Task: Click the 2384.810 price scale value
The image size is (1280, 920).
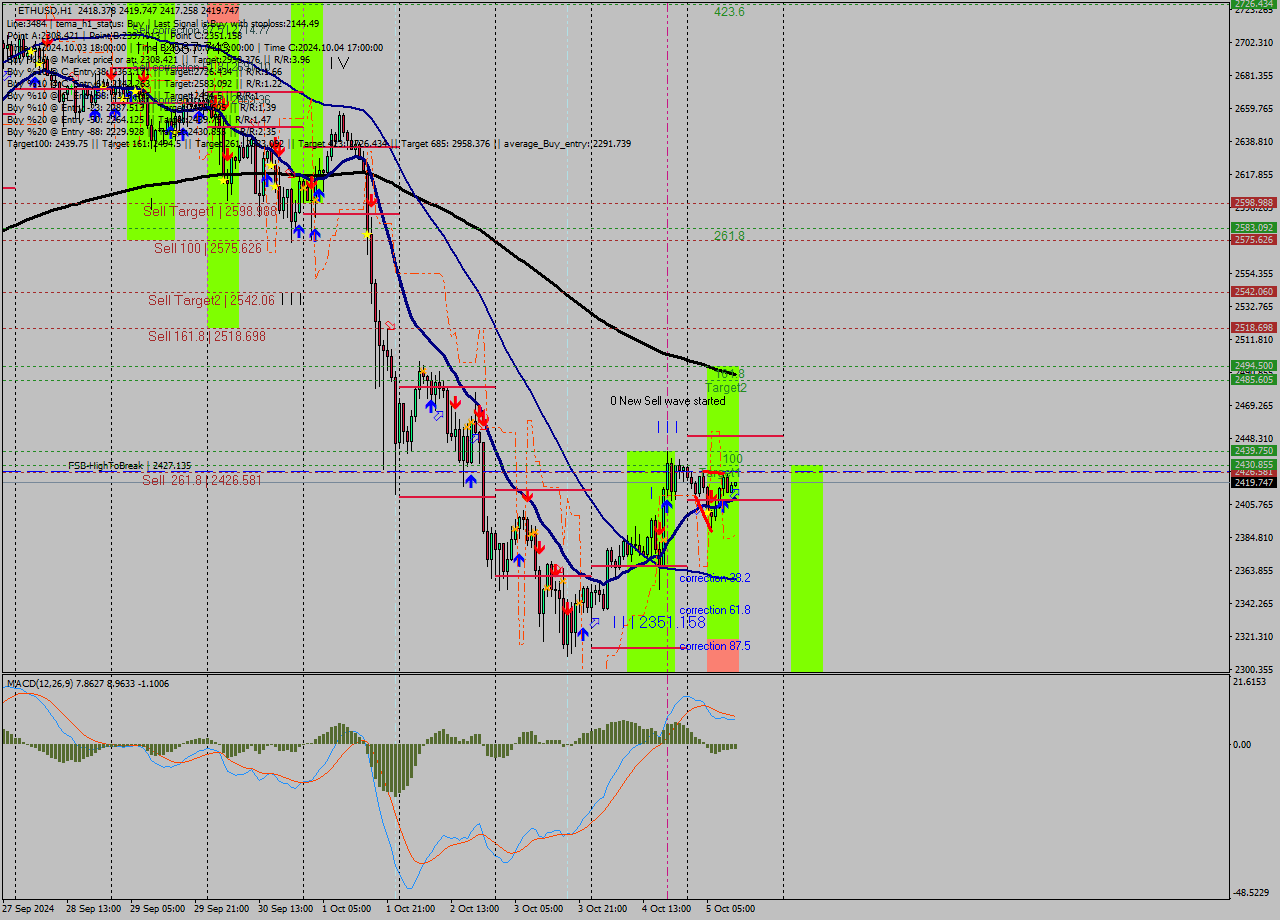Action: coord(1254,538)
